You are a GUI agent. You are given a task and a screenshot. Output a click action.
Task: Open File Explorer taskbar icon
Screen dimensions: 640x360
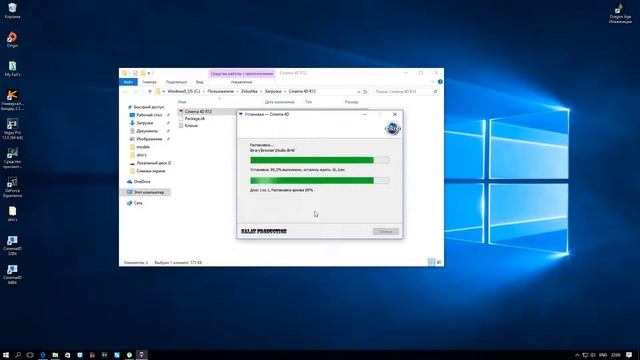pyautogui.click(x=55, y=355)
